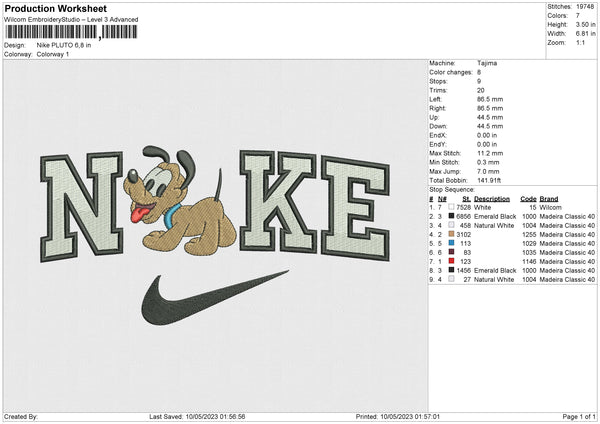
Task: Select the blue swatch with 113 stitches
Action: pos(452,243)
